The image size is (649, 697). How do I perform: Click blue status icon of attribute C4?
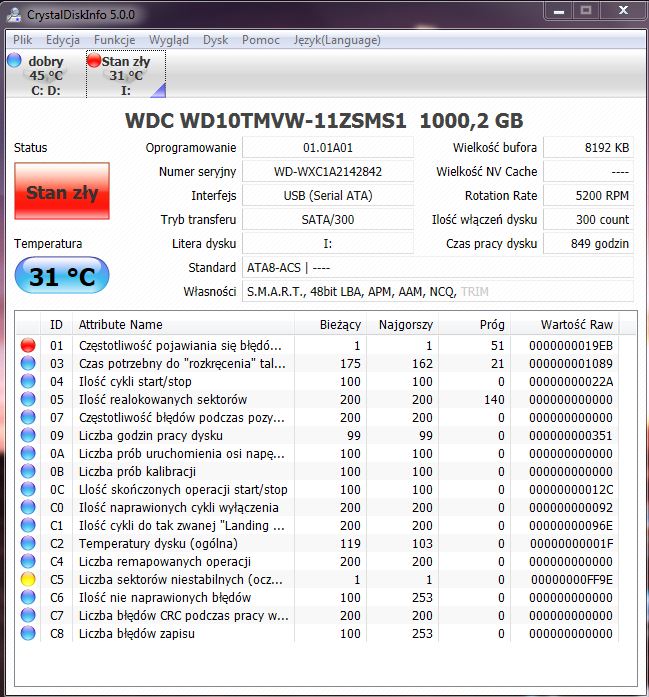(28, 561)
